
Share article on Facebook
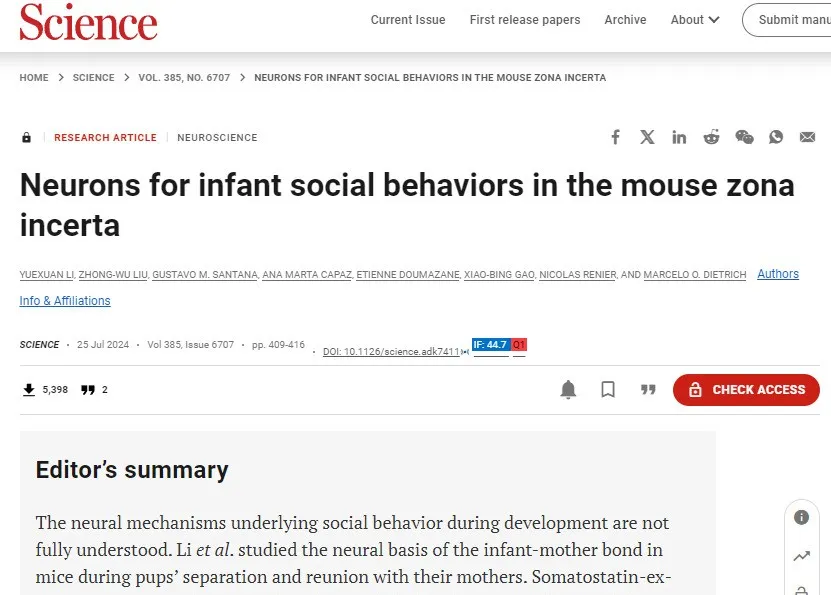click(x=615, y=137)
